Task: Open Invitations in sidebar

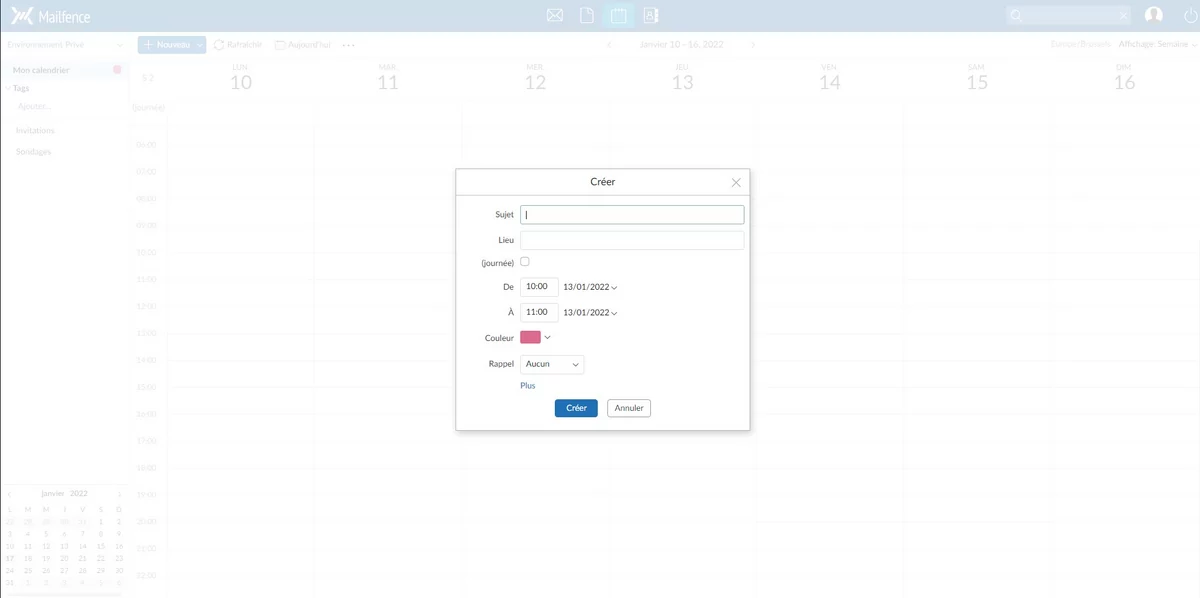Action: [x=35, y=131]
